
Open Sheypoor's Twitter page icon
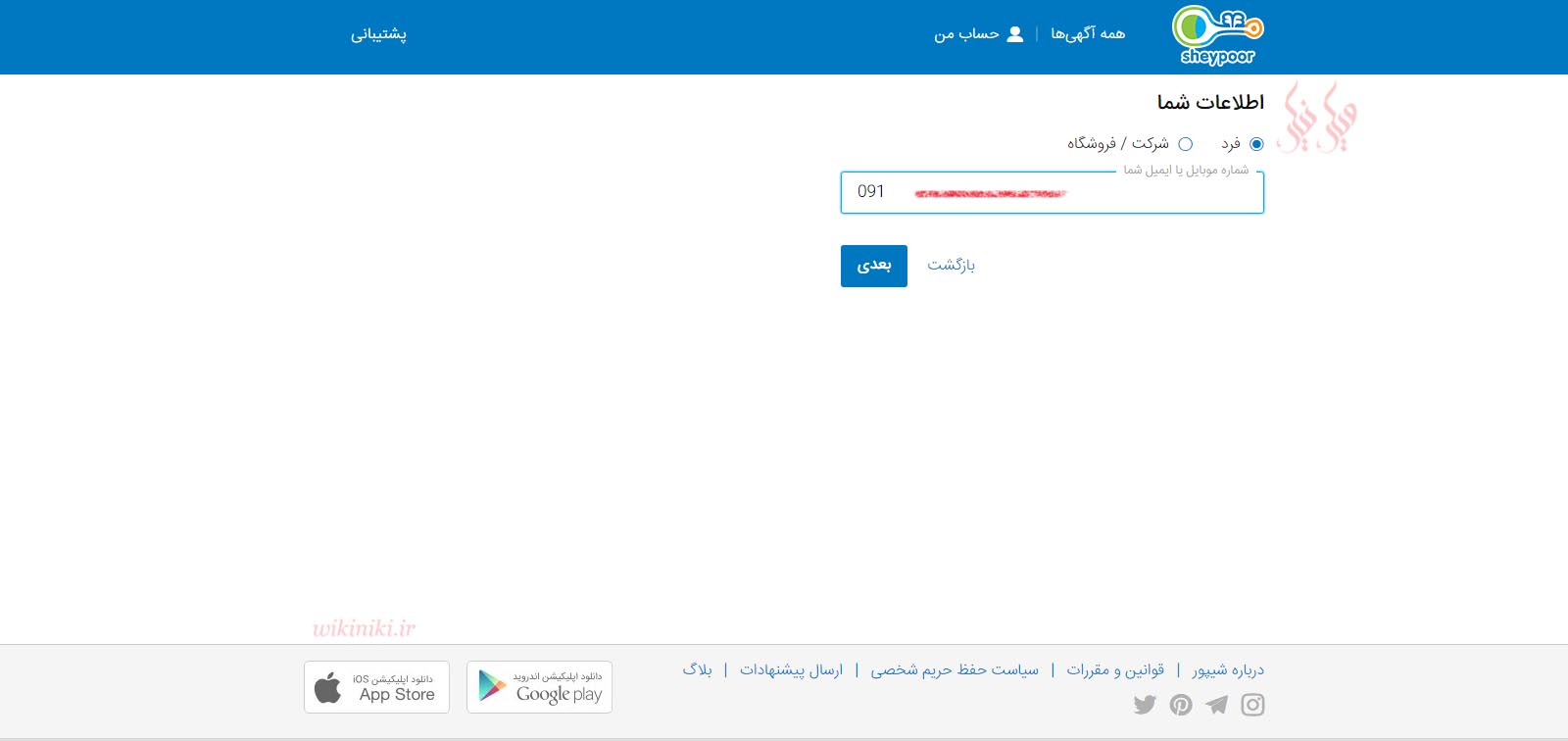point(1145,705)
